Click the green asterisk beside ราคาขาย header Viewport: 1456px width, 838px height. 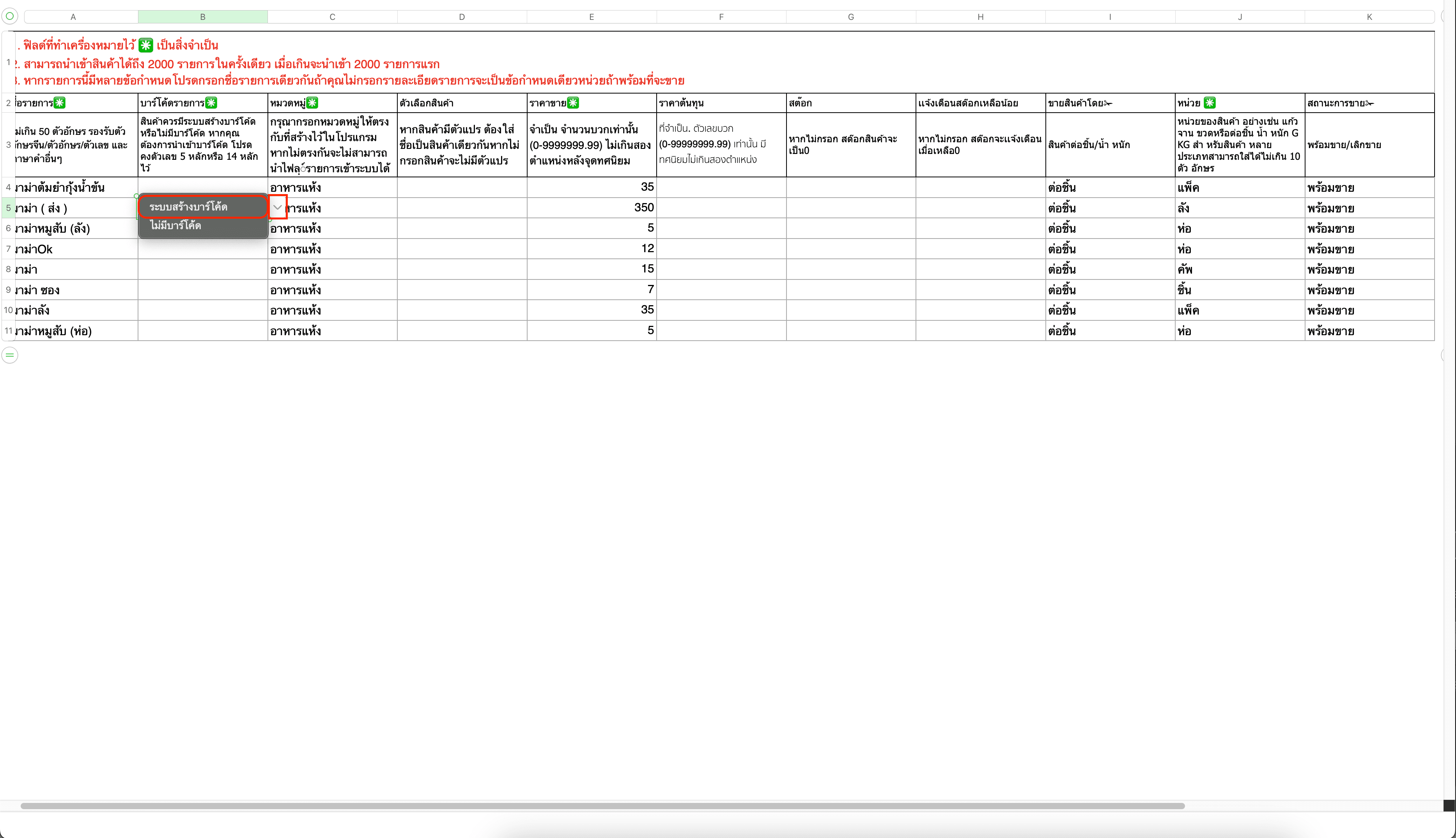[573, 103]
